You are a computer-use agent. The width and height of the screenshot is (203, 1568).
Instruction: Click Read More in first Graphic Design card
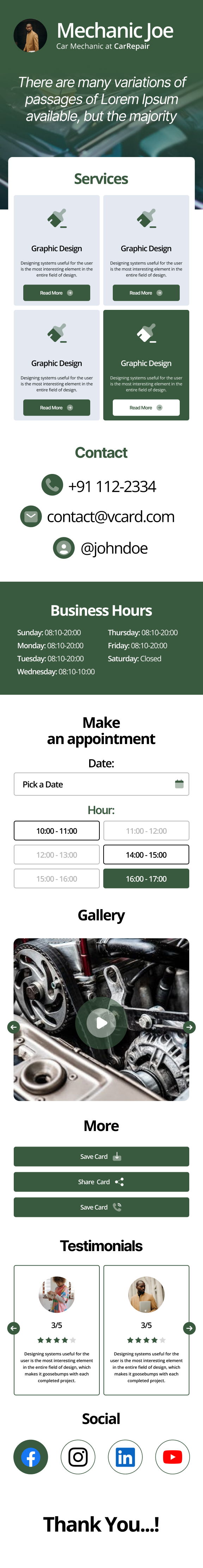[x=57, y=293]
